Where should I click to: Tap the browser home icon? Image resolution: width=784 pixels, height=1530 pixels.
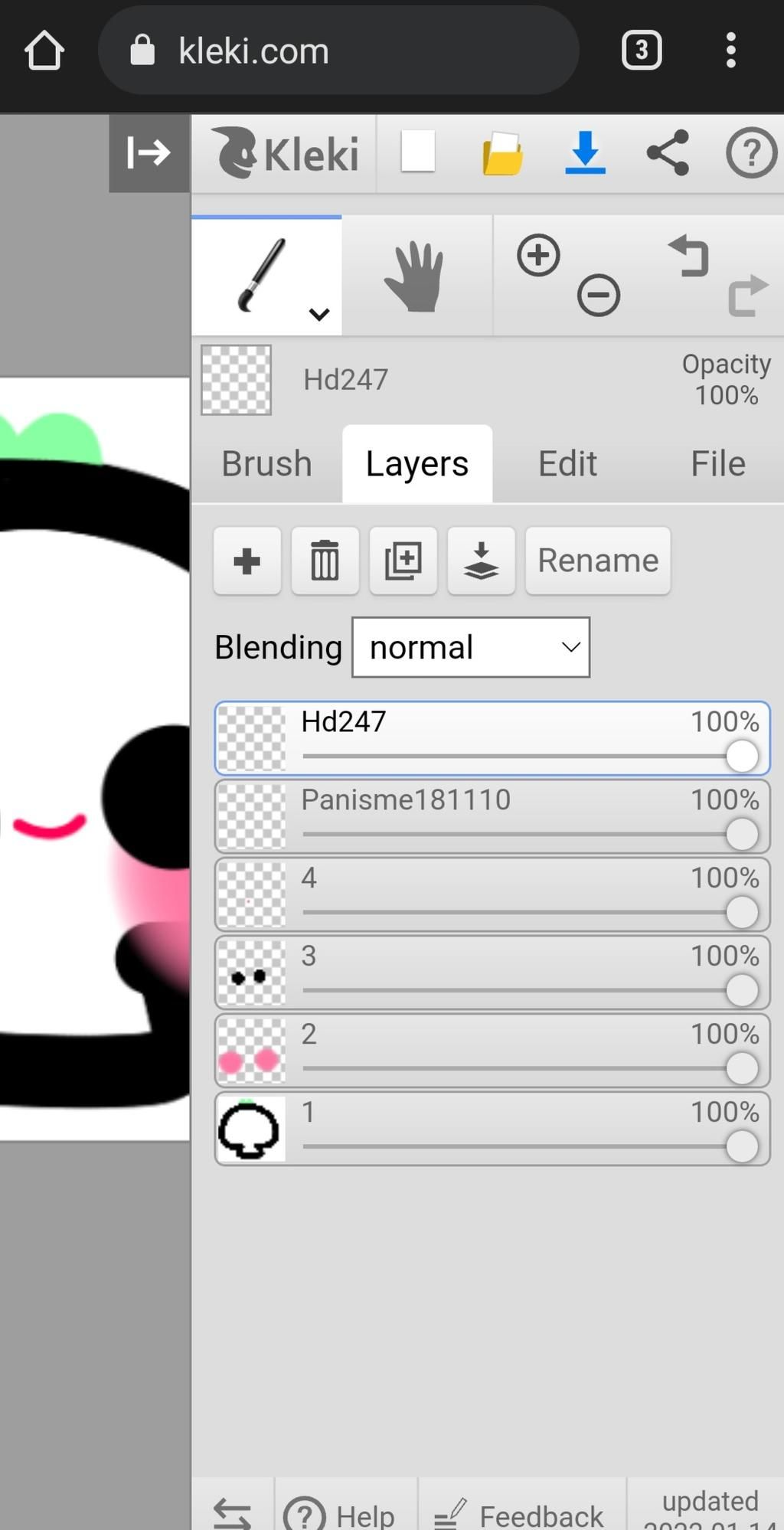point(44,51)
